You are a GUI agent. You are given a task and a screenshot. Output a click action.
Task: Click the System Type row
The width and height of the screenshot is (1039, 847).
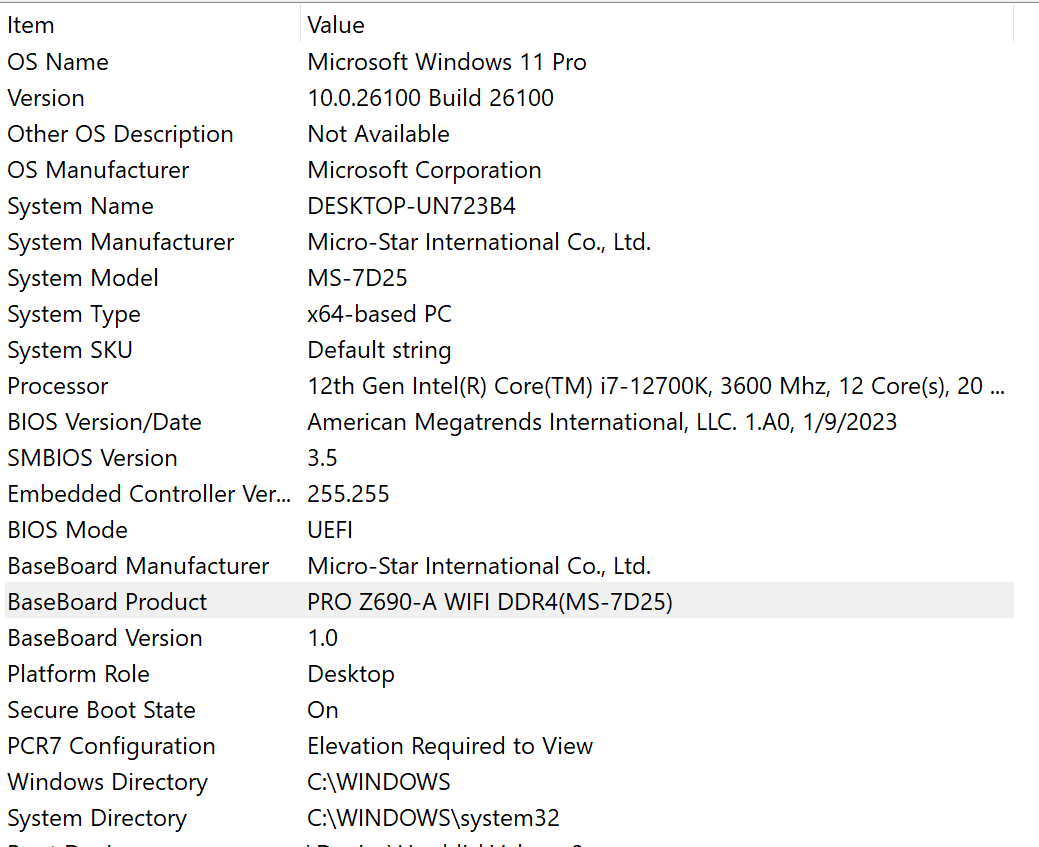(x=74, y=314)
